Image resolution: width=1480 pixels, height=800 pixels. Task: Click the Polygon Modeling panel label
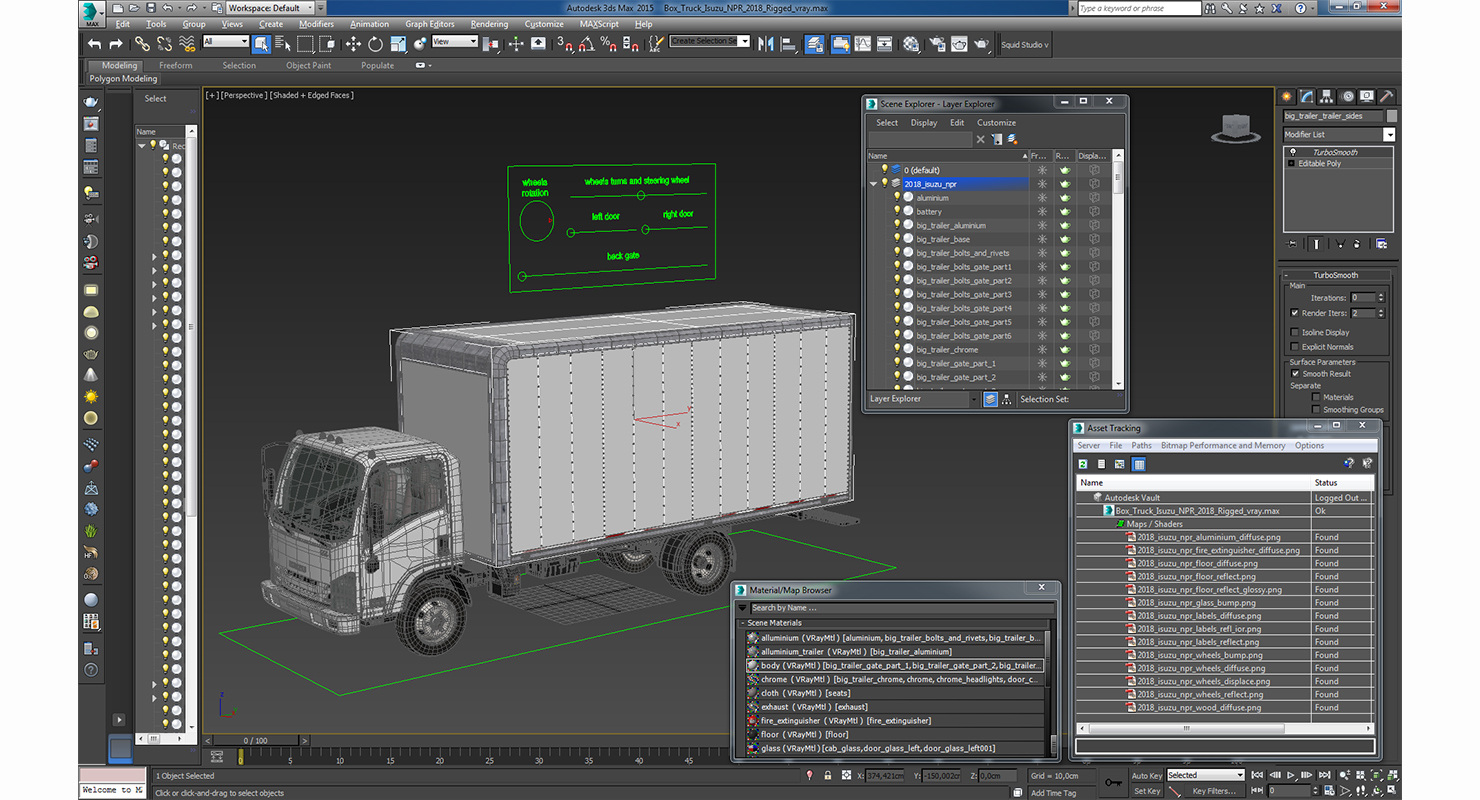click(x=123, y=79)
